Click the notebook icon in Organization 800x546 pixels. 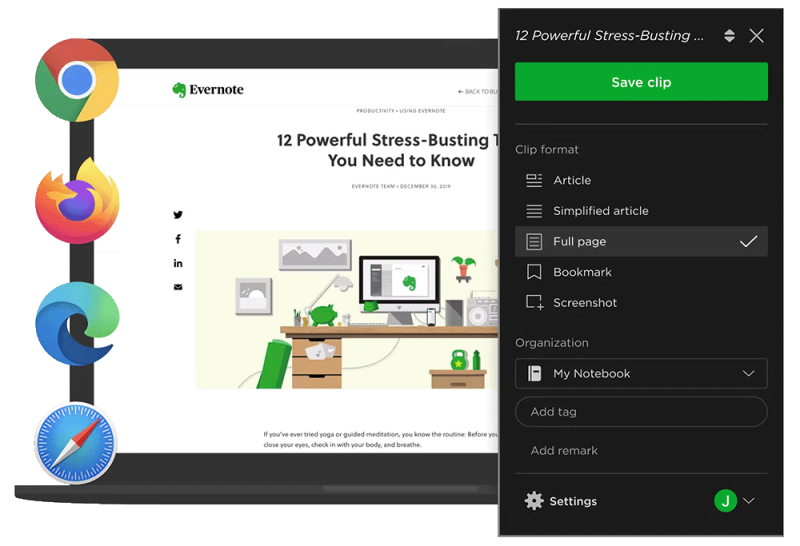point(534,374)
